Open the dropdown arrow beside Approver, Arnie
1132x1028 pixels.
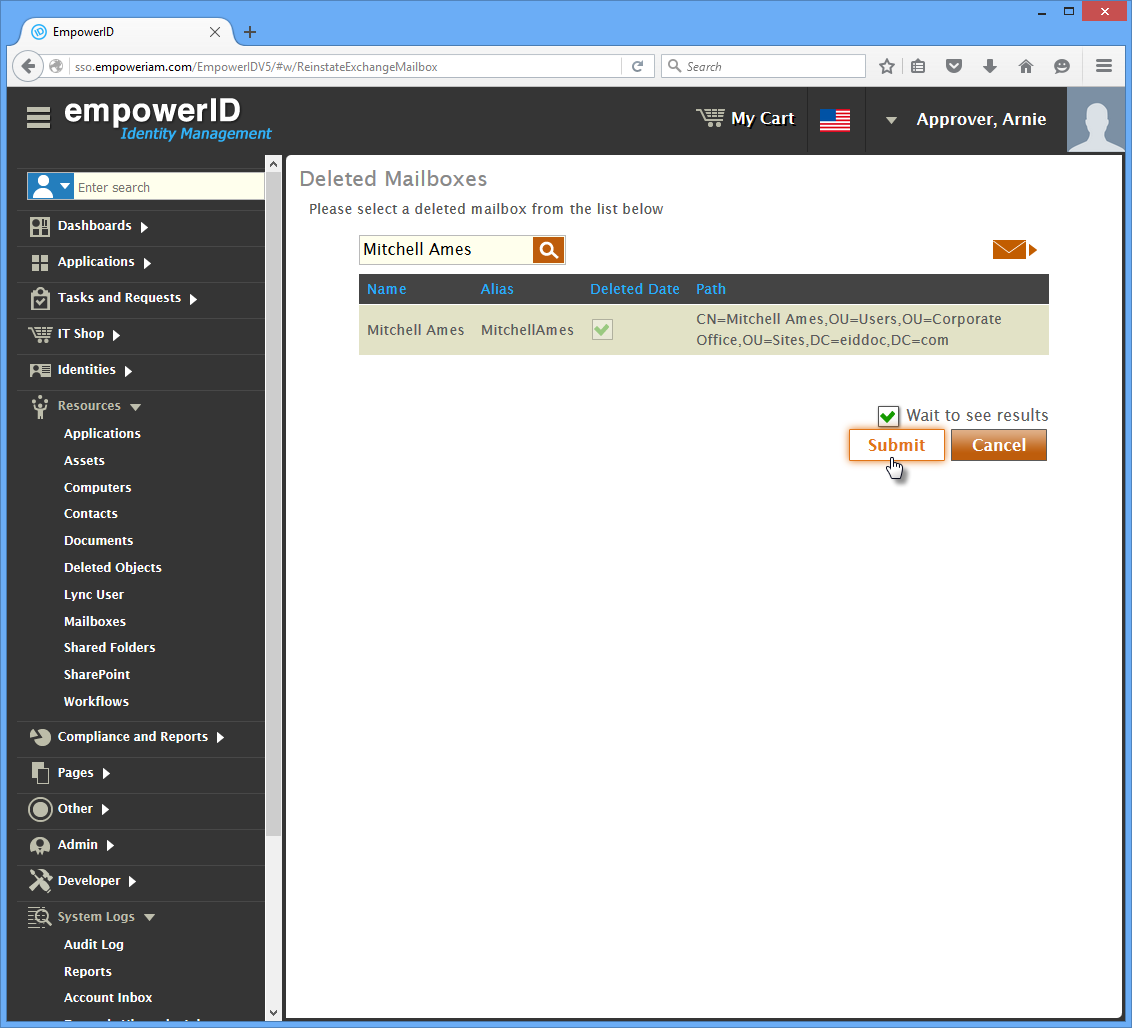point(891,120)
